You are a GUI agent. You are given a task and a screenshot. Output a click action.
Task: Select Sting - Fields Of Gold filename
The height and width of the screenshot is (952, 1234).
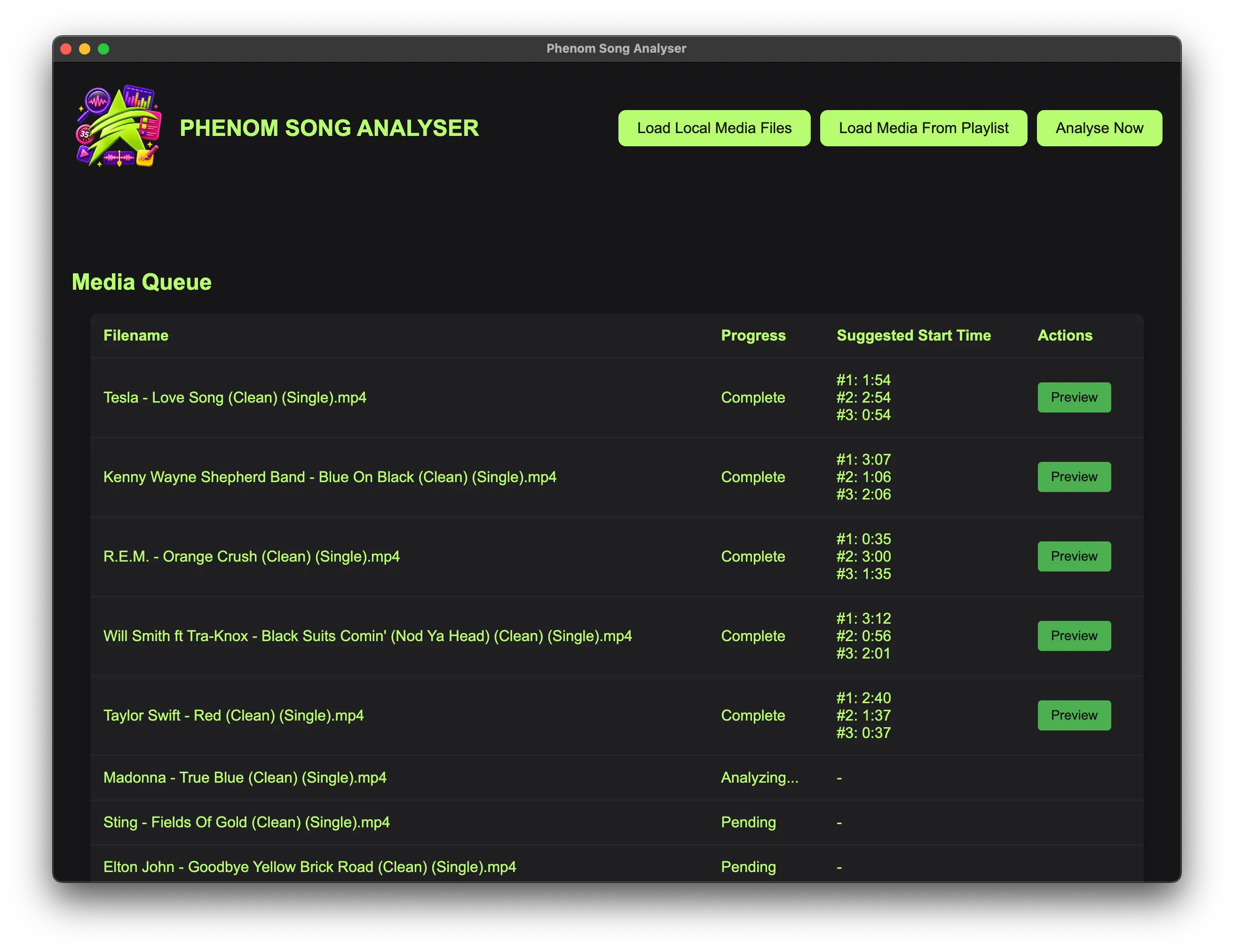pos(246,823)
